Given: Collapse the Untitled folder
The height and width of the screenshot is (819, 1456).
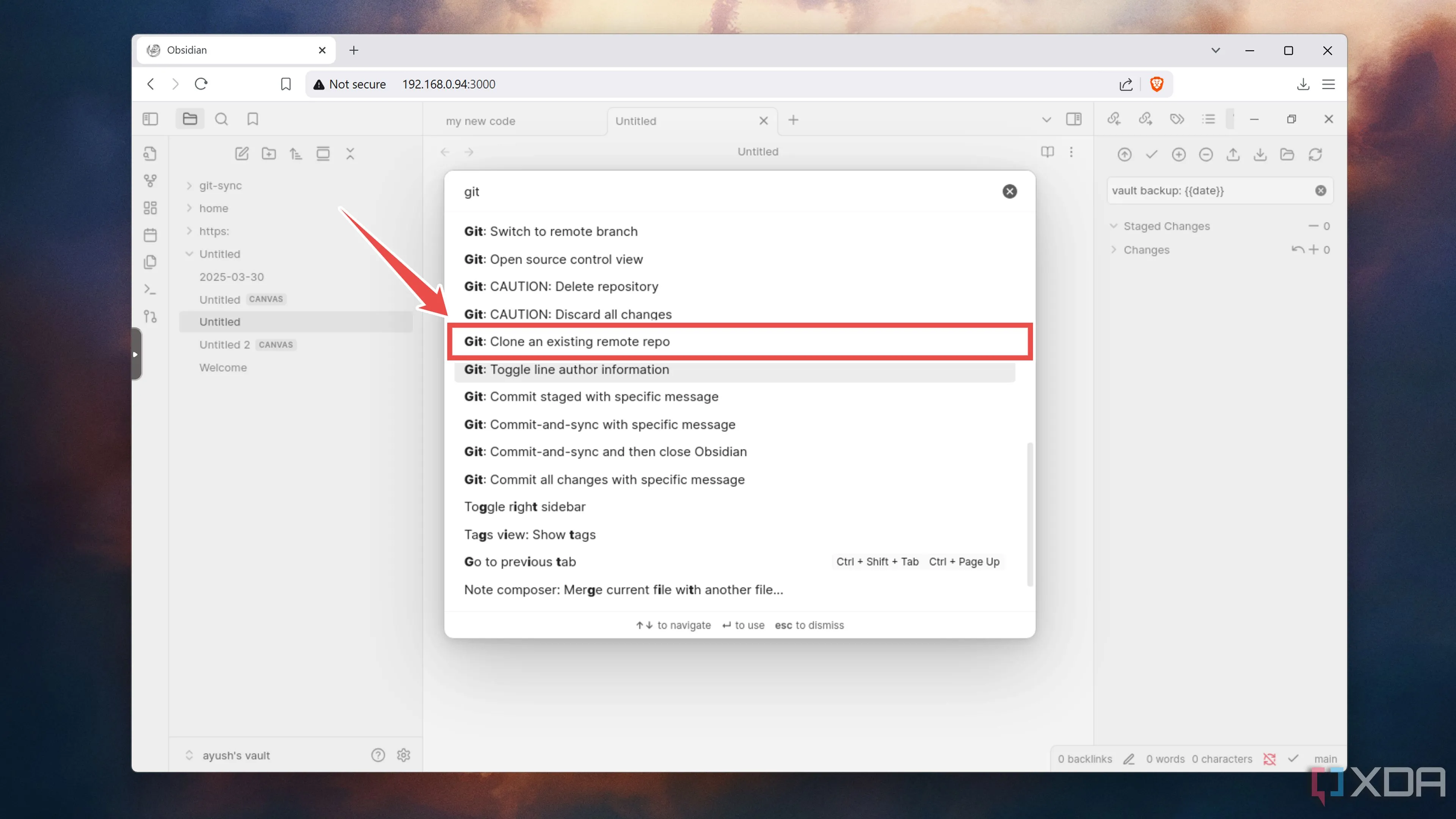Looking at the screenshot, I should point(220,254).
